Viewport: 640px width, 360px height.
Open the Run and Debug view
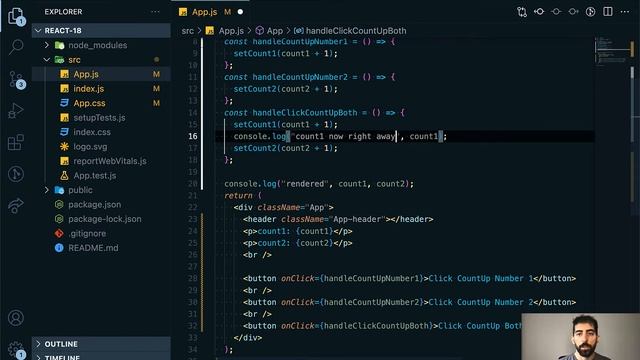(16, 111)
